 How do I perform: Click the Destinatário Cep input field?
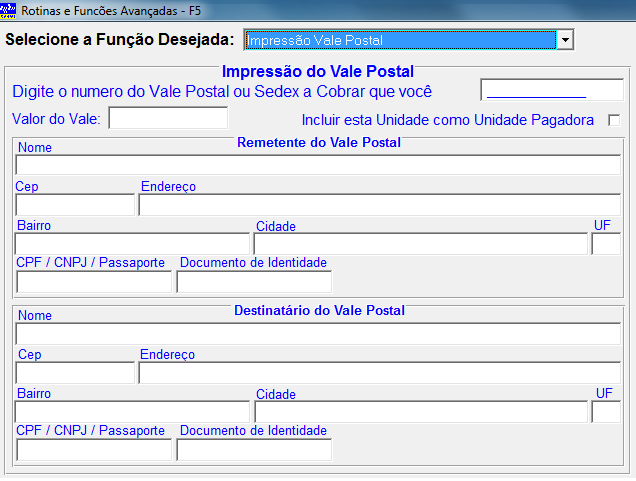(x=75, y=373)
